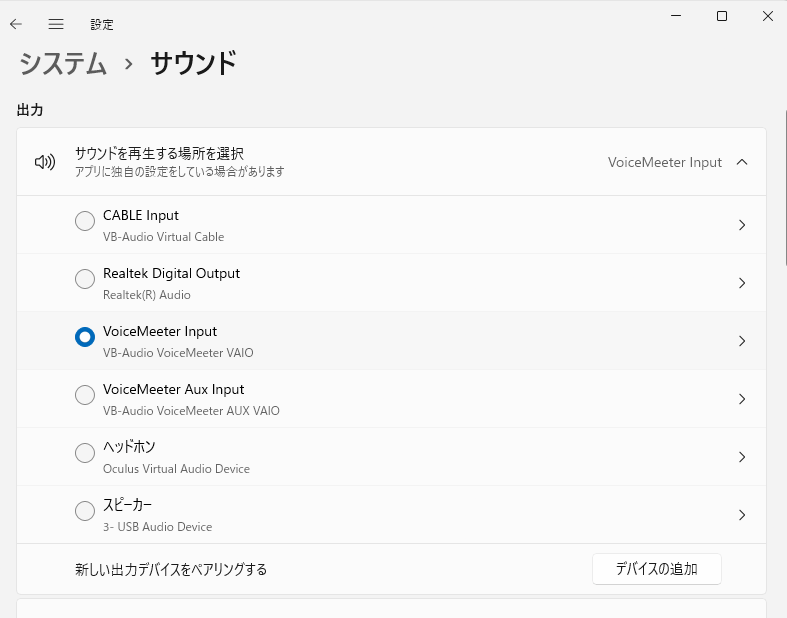Open CABLE Input properties chevron
Screen dimensions: 787x618
742,225
